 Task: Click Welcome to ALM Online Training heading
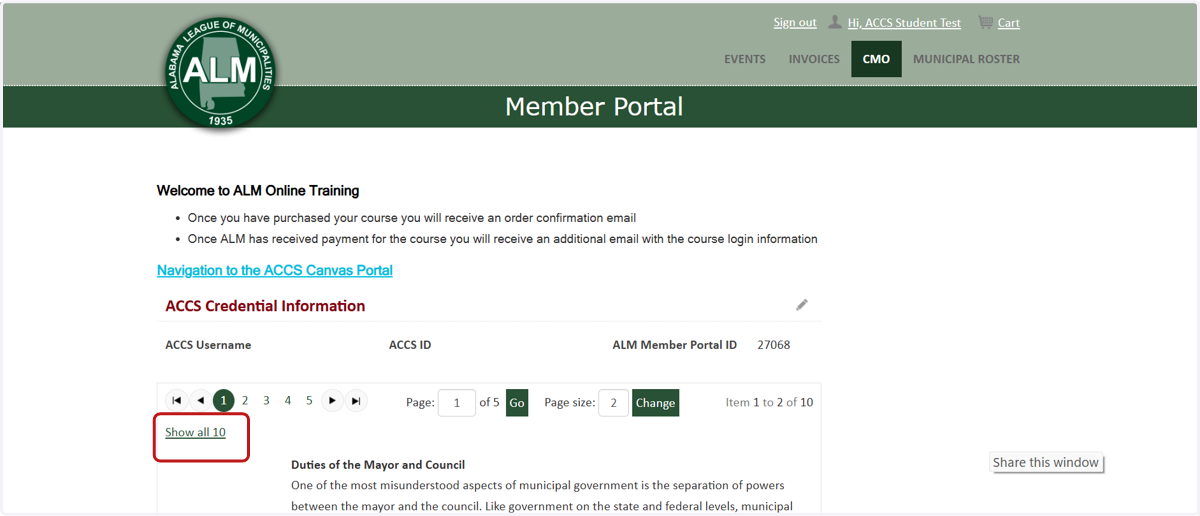point(258,191)
